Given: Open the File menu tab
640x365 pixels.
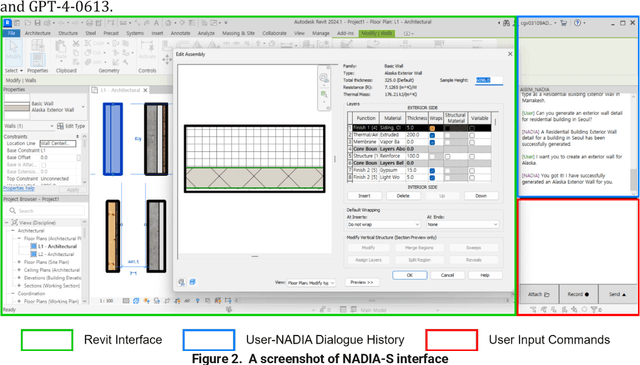Looking at the screenshot, I should pos(11,33).
